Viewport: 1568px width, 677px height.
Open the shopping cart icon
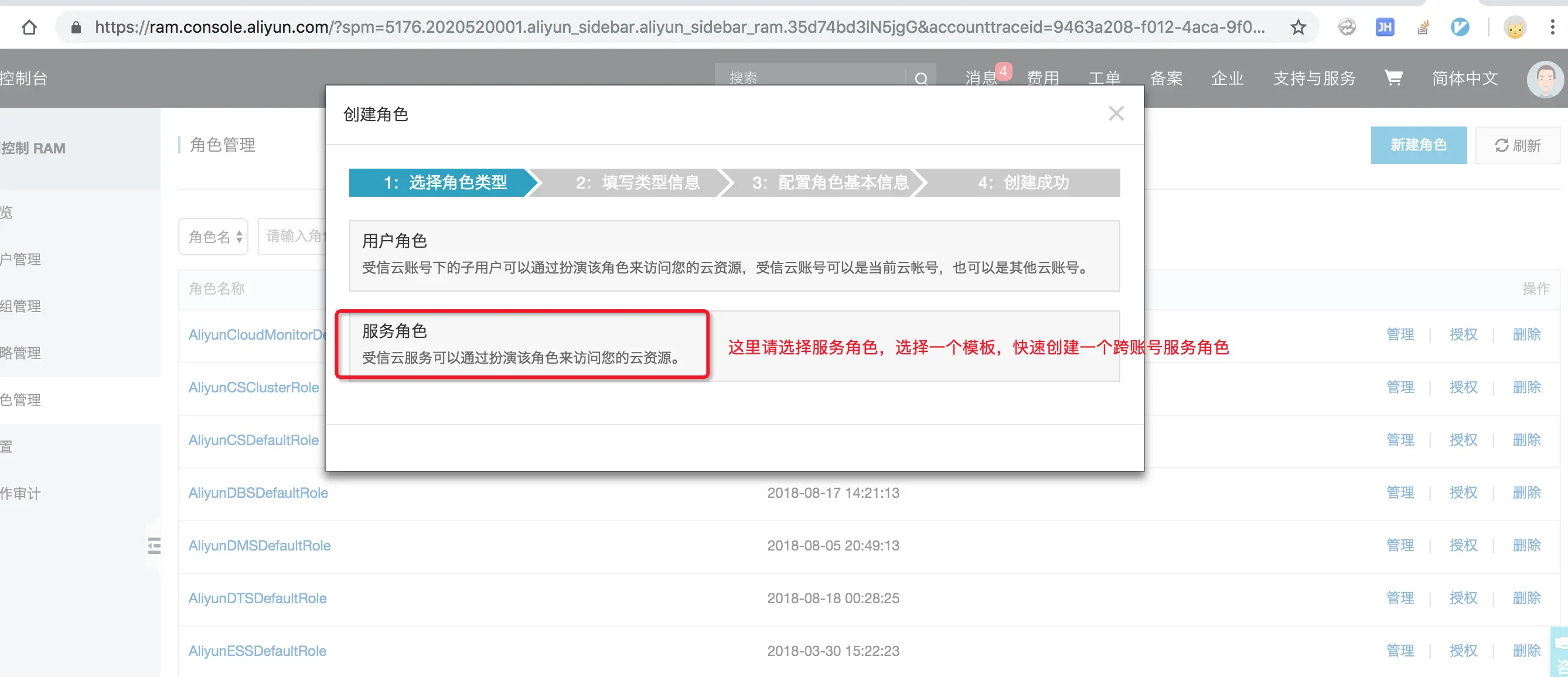click(1393, 78)
